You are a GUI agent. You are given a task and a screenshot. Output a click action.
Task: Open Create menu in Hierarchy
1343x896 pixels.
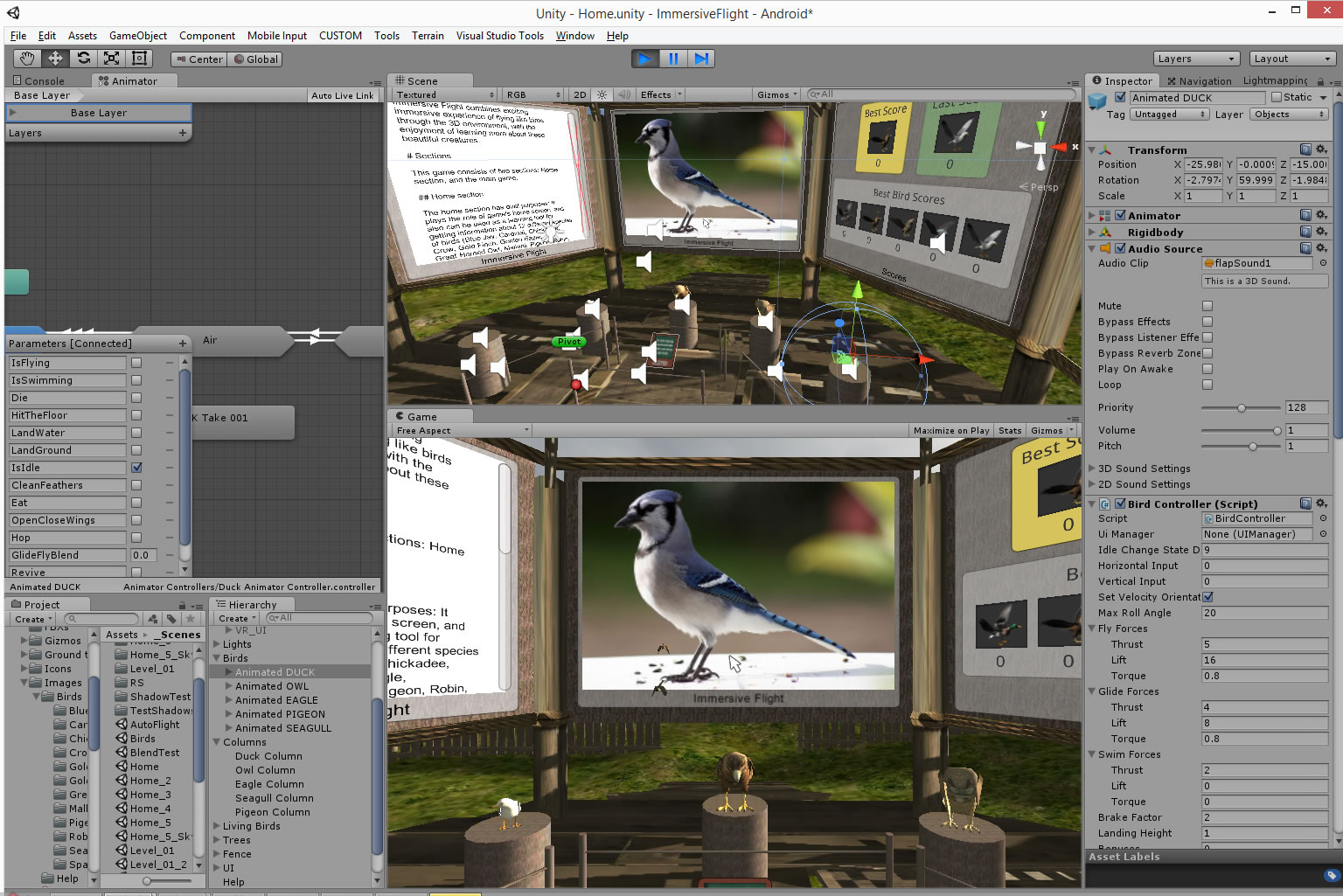coord(236,618)
